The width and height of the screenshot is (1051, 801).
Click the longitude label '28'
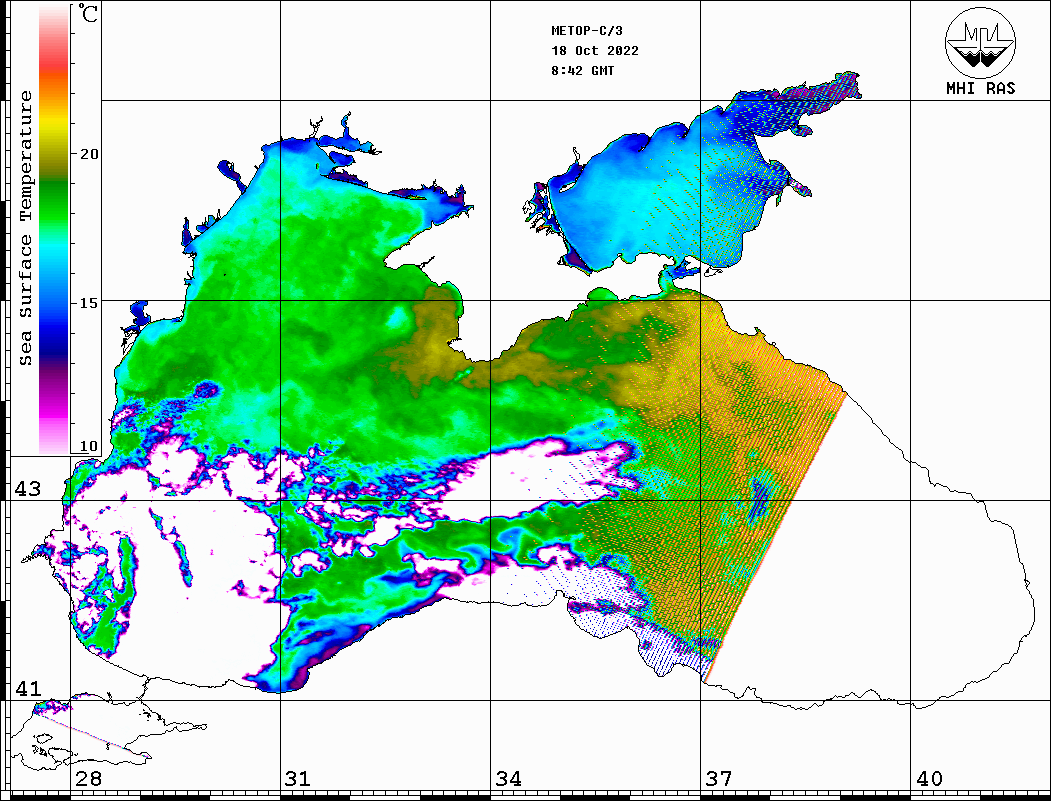tap(88, 779)
